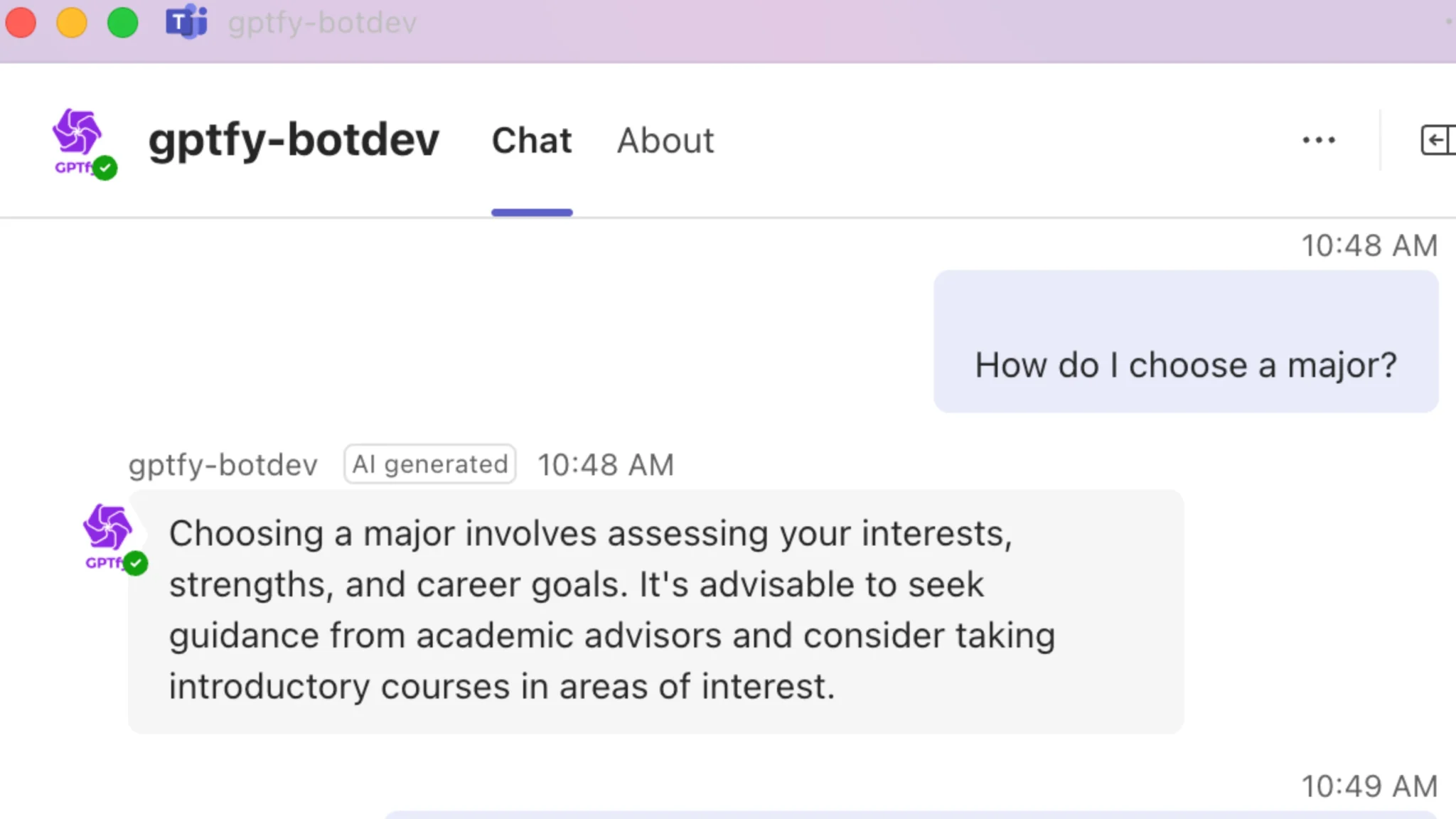Click the 10:49 AM timestamp
Viewport: 1456px width, 819px height.
(1369, 786)
